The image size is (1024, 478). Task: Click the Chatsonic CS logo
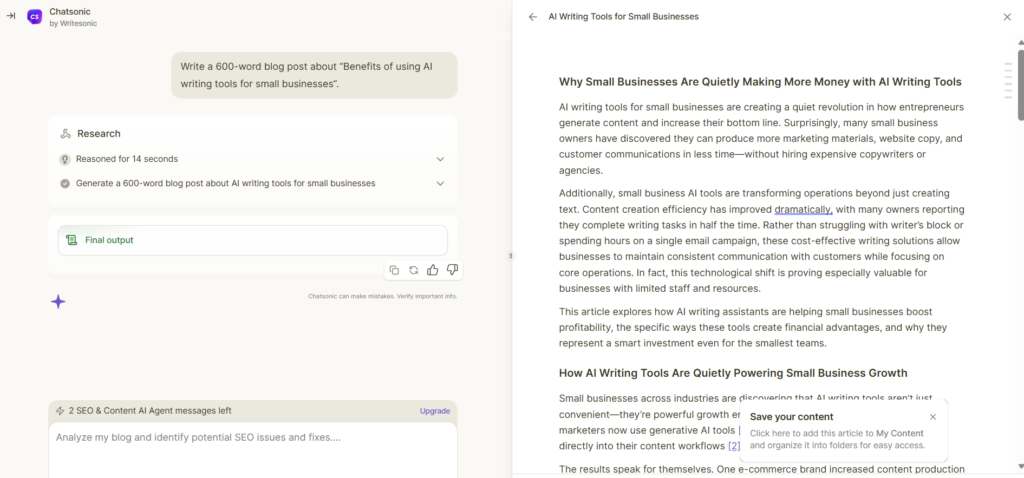pos(35,17)
